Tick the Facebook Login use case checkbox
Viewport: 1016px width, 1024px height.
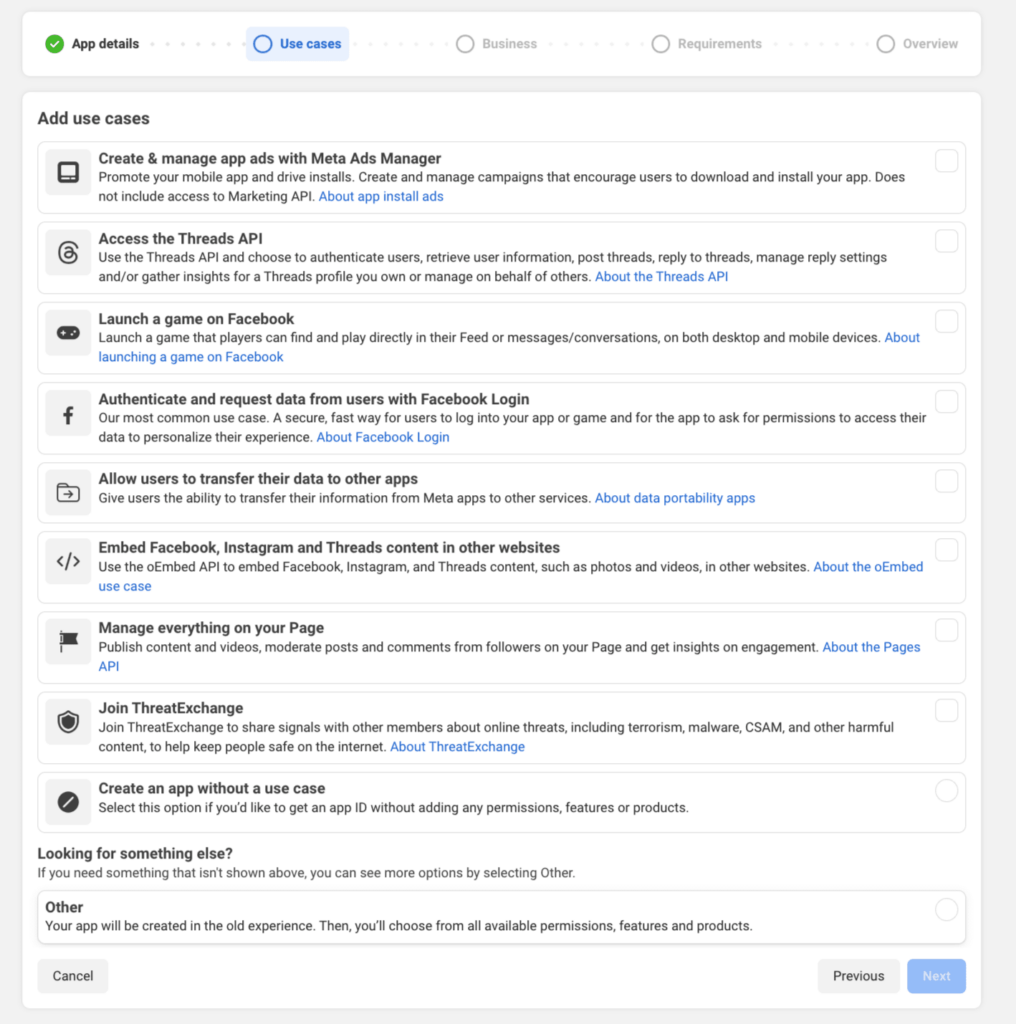tap(946, 402)
